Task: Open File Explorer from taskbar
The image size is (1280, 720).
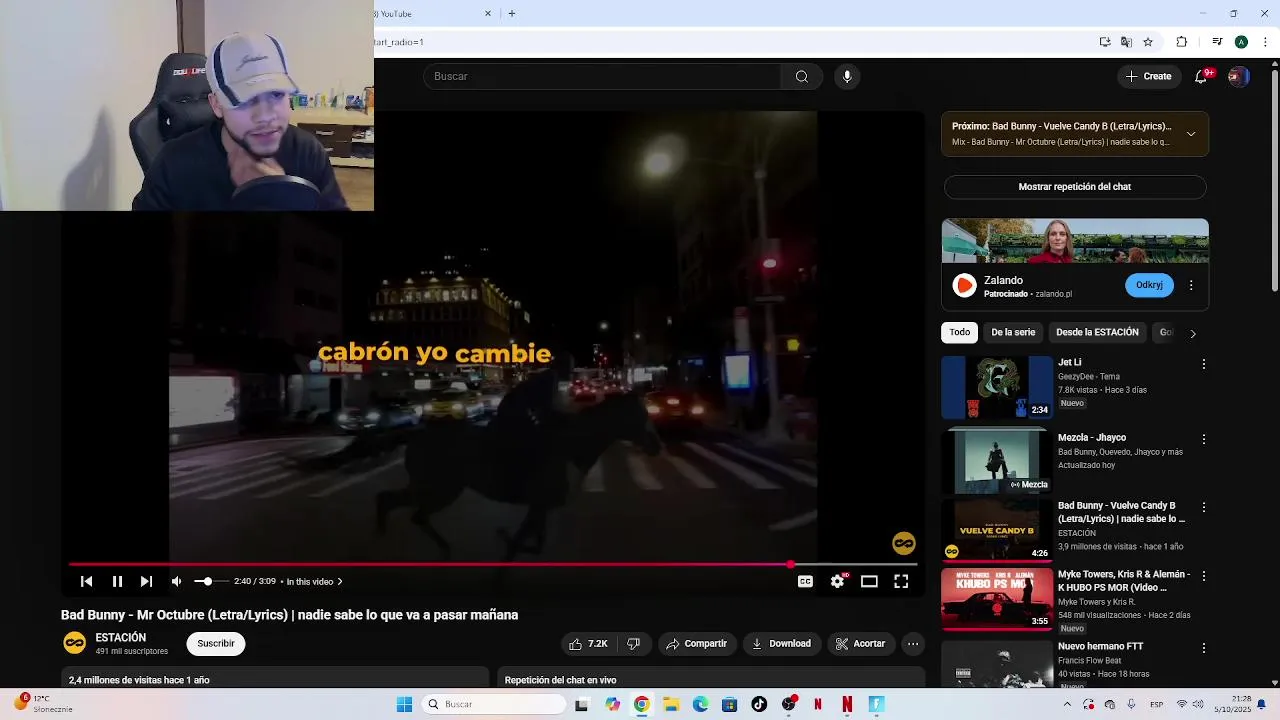Action: [671, 704]
